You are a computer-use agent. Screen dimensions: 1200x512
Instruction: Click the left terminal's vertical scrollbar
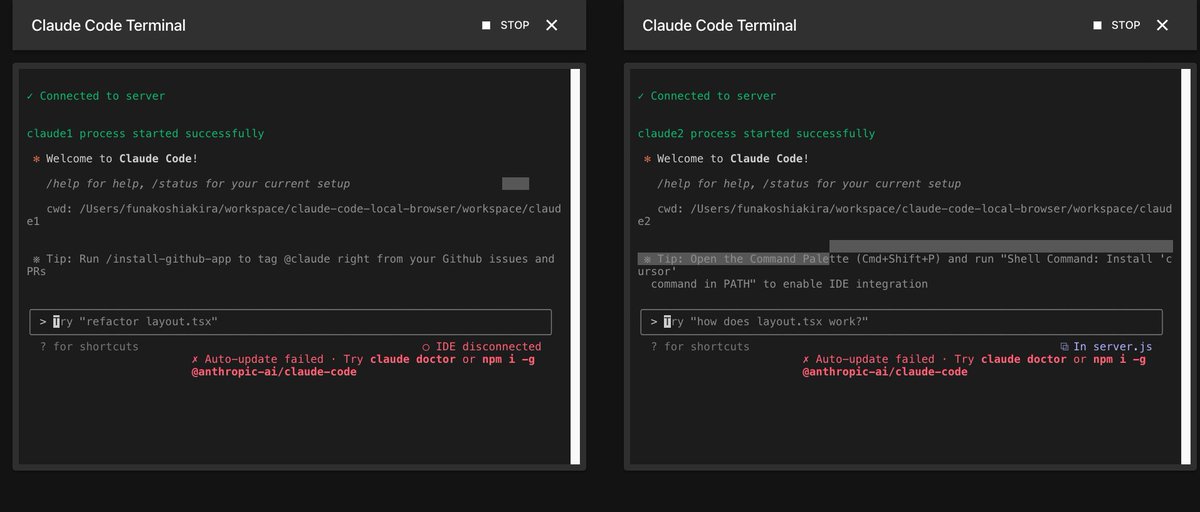coord(575,267)
